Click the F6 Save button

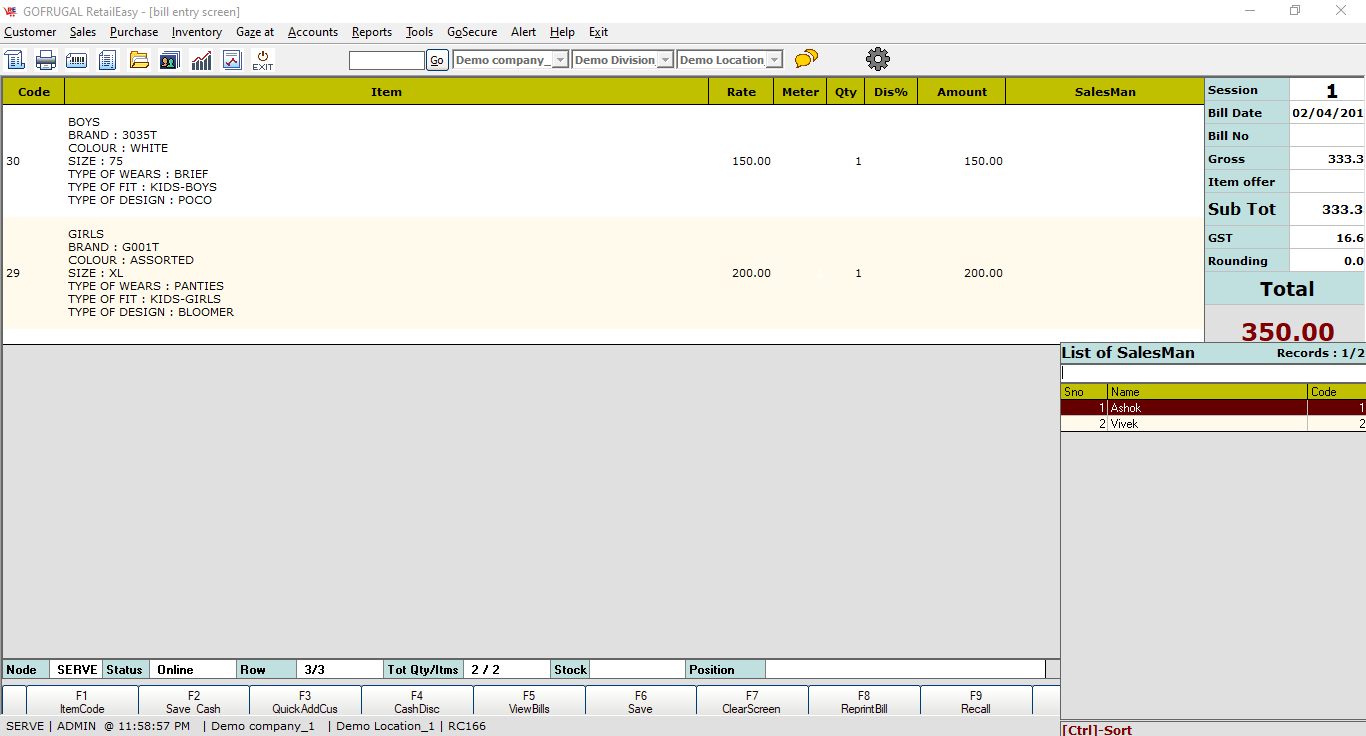tap(641, 702)
